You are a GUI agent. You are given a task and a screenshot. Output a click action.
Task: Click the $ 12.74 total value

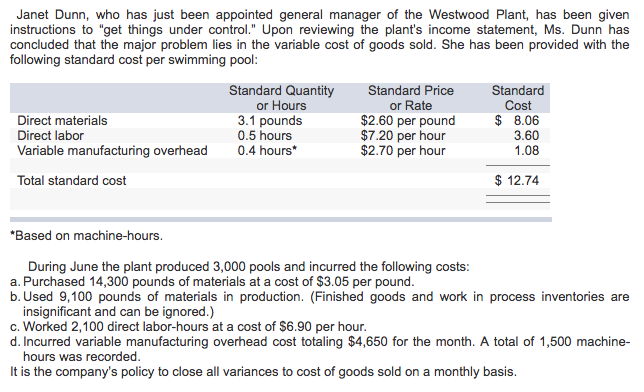[517, 181]
